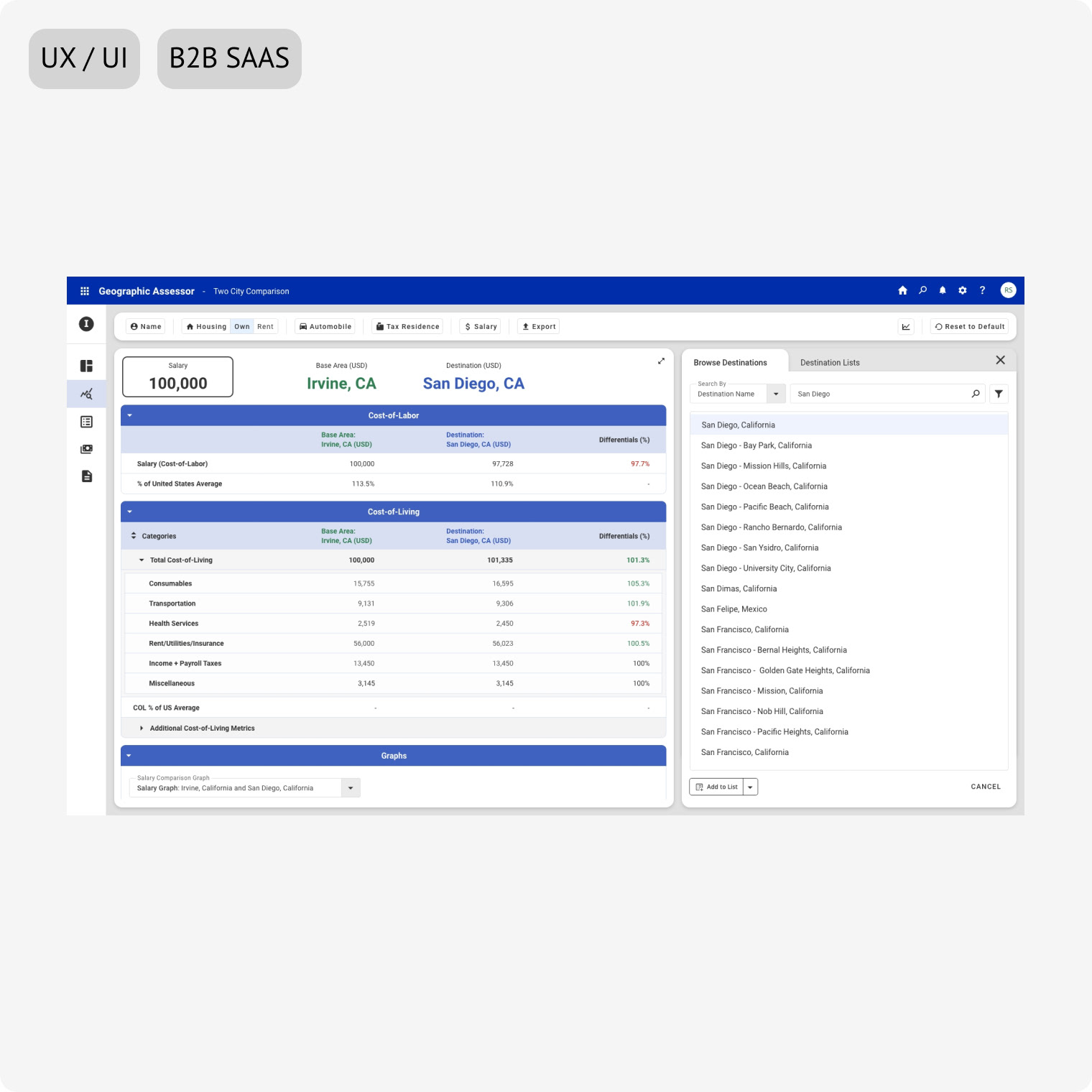Select San Felipe, Mexico

point(849,609)
